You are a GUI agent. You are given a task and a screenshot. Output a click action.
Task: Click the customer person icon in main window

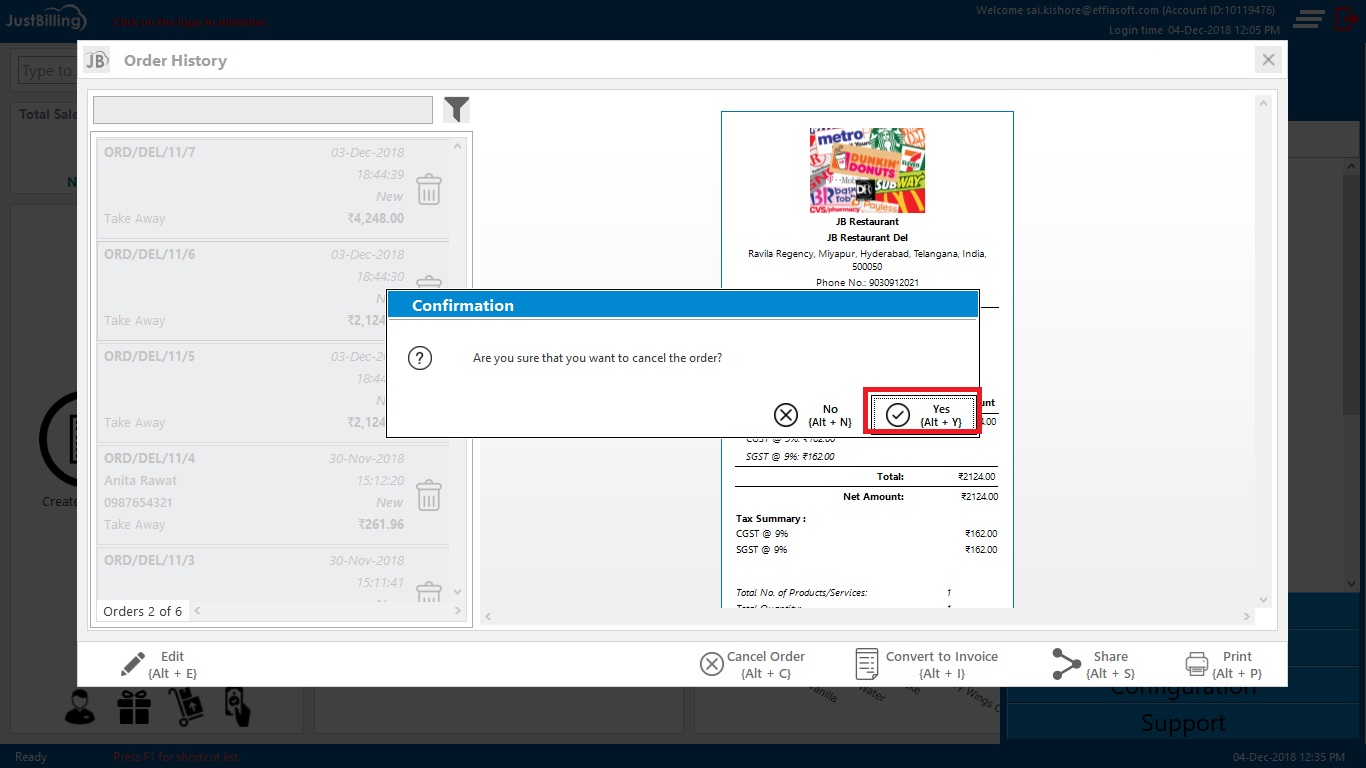(80, 709)
